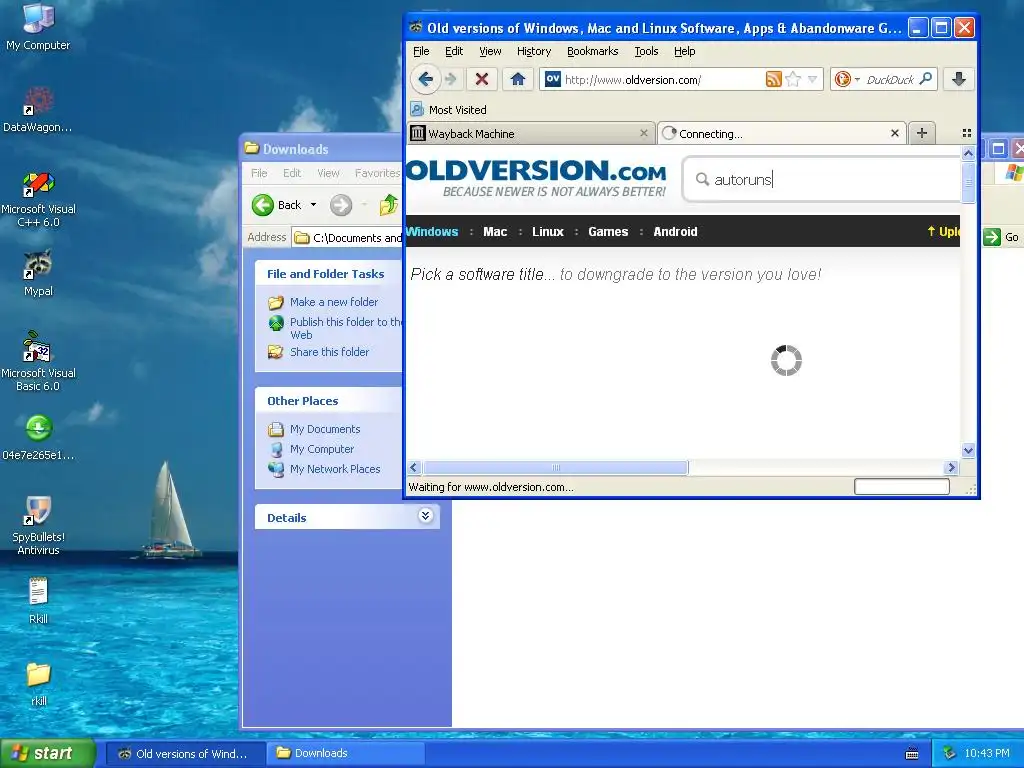This screenshot has height=768, width=1024.
Task: Open My Network Places link
Action: click(x=335, y=469)
